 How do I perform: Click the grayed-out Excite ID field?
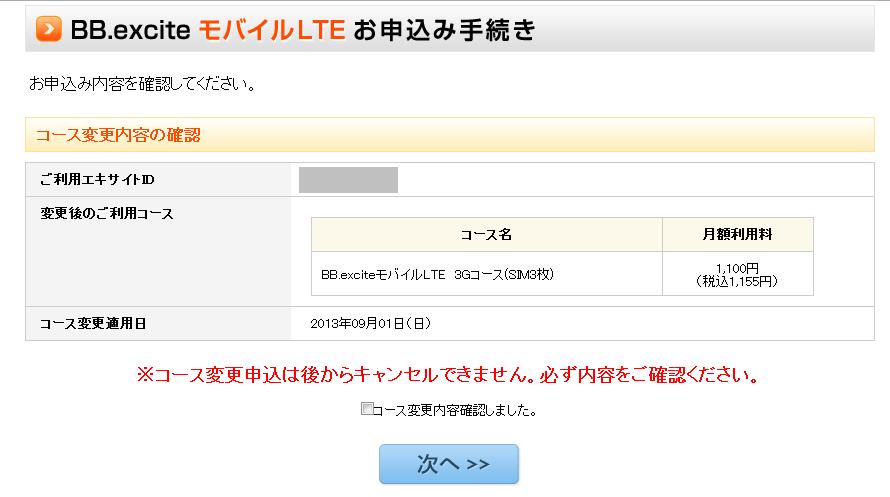pos(348,180)
